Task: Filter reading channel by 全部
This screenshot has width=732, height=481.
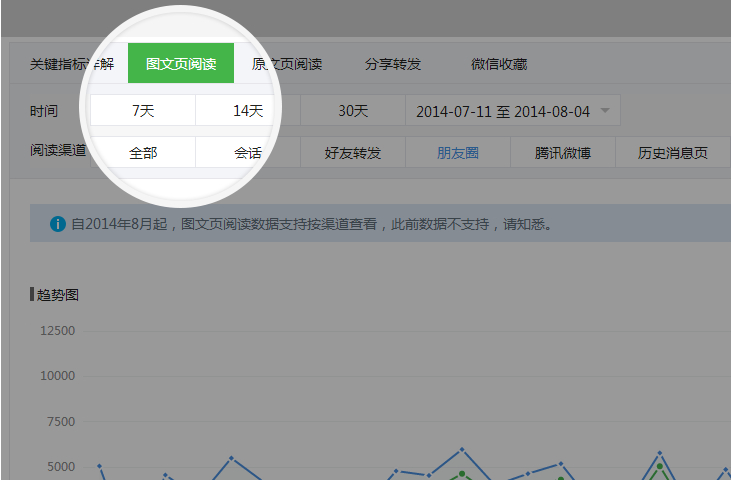Action: coord(143,152)
